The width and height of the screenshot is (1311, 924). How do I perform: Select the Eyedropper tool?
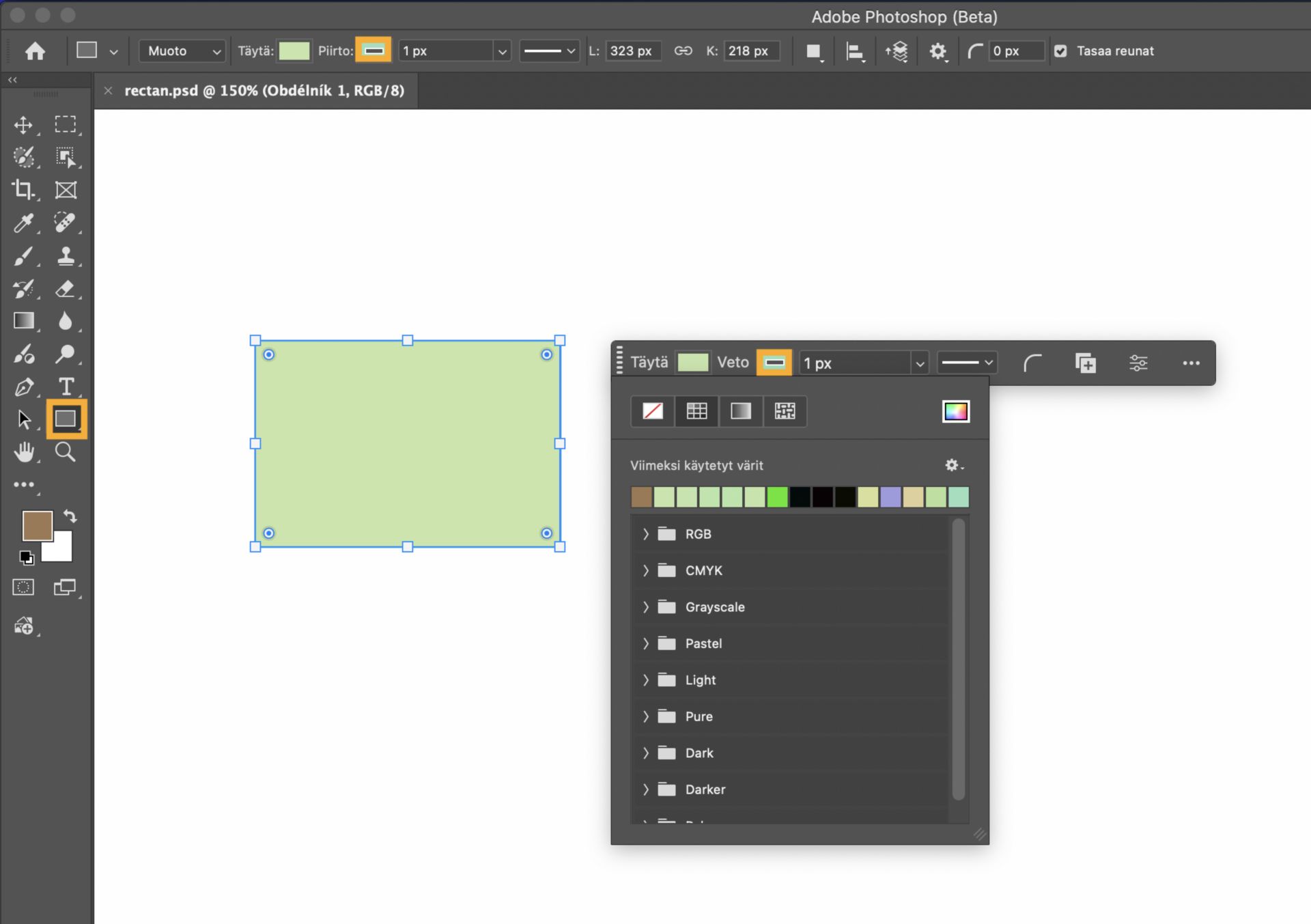coord(24,223)
